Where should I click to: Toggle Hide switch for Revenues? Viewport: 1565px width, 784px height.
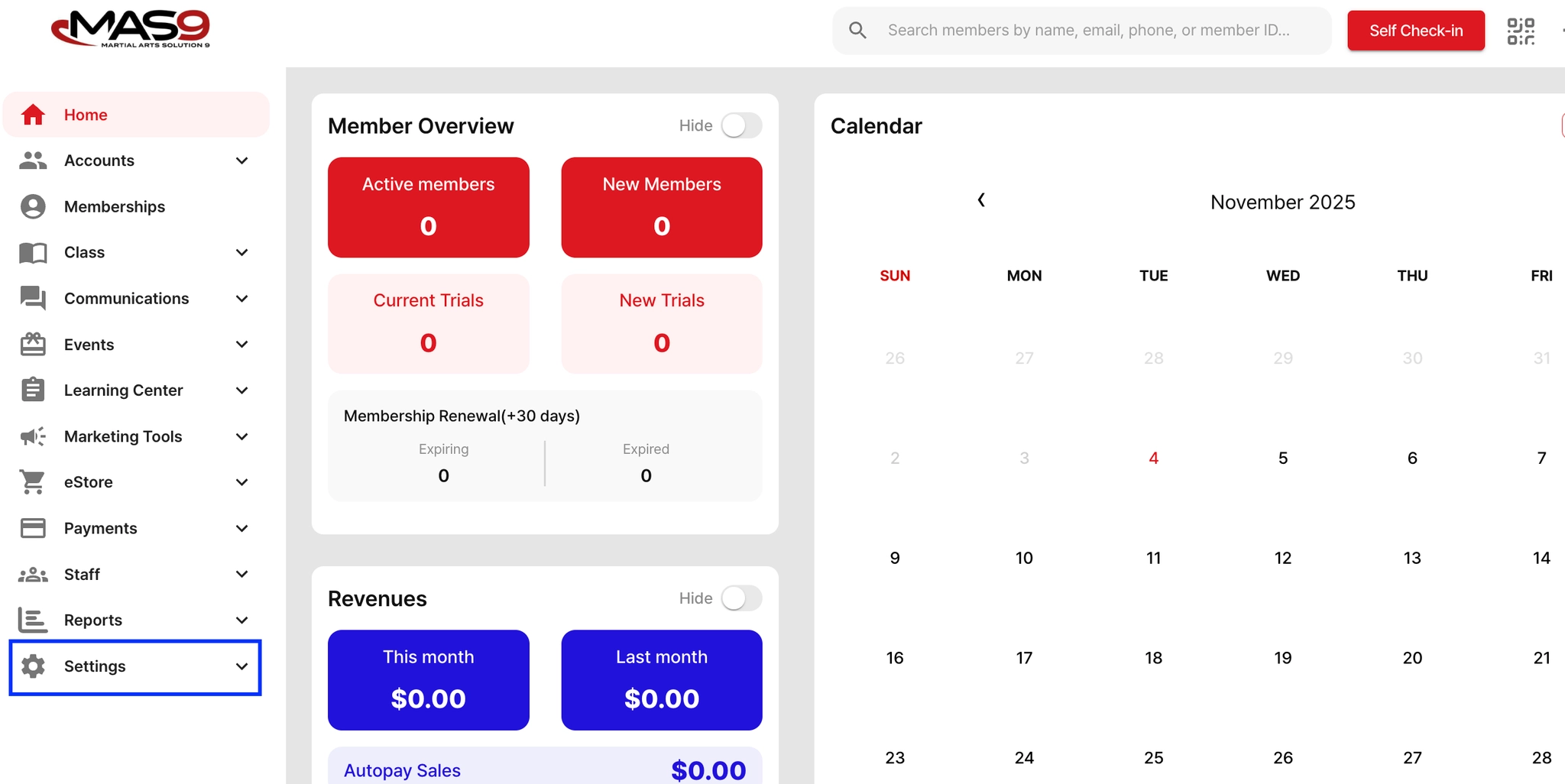coord(741,598)
